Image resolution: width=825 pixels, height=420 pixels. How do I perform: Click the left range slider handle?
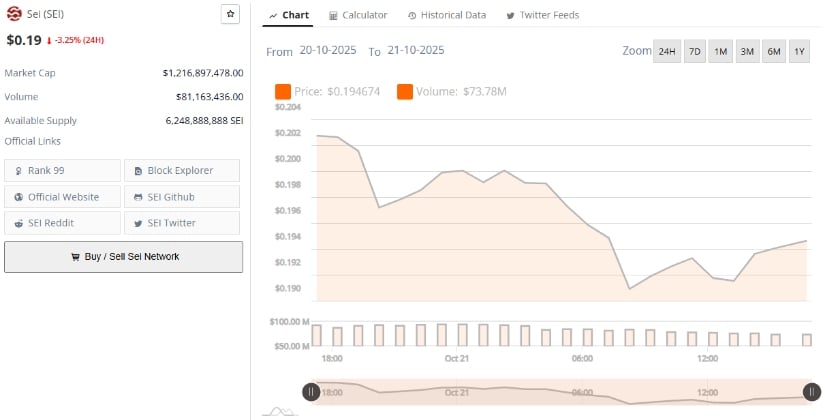pyautogui.click(x=311, y=392)
